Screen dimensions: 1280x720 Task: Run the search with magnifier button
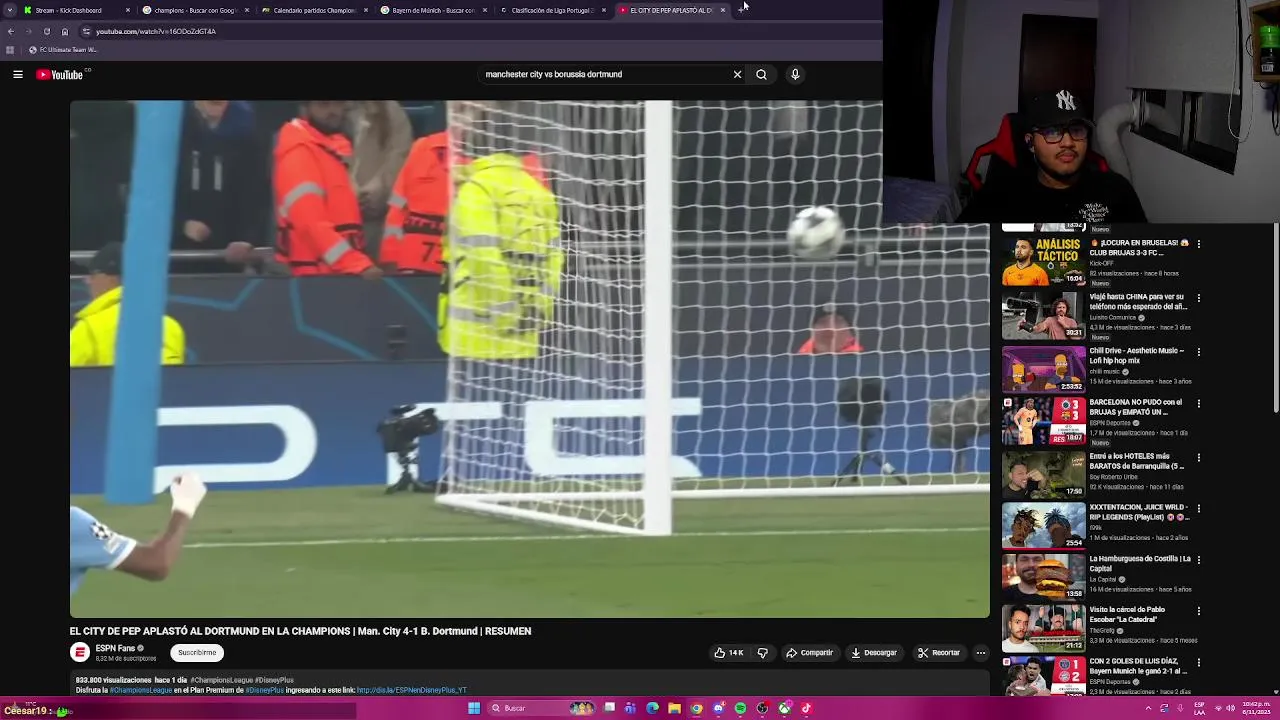click(x=761, y=74)
